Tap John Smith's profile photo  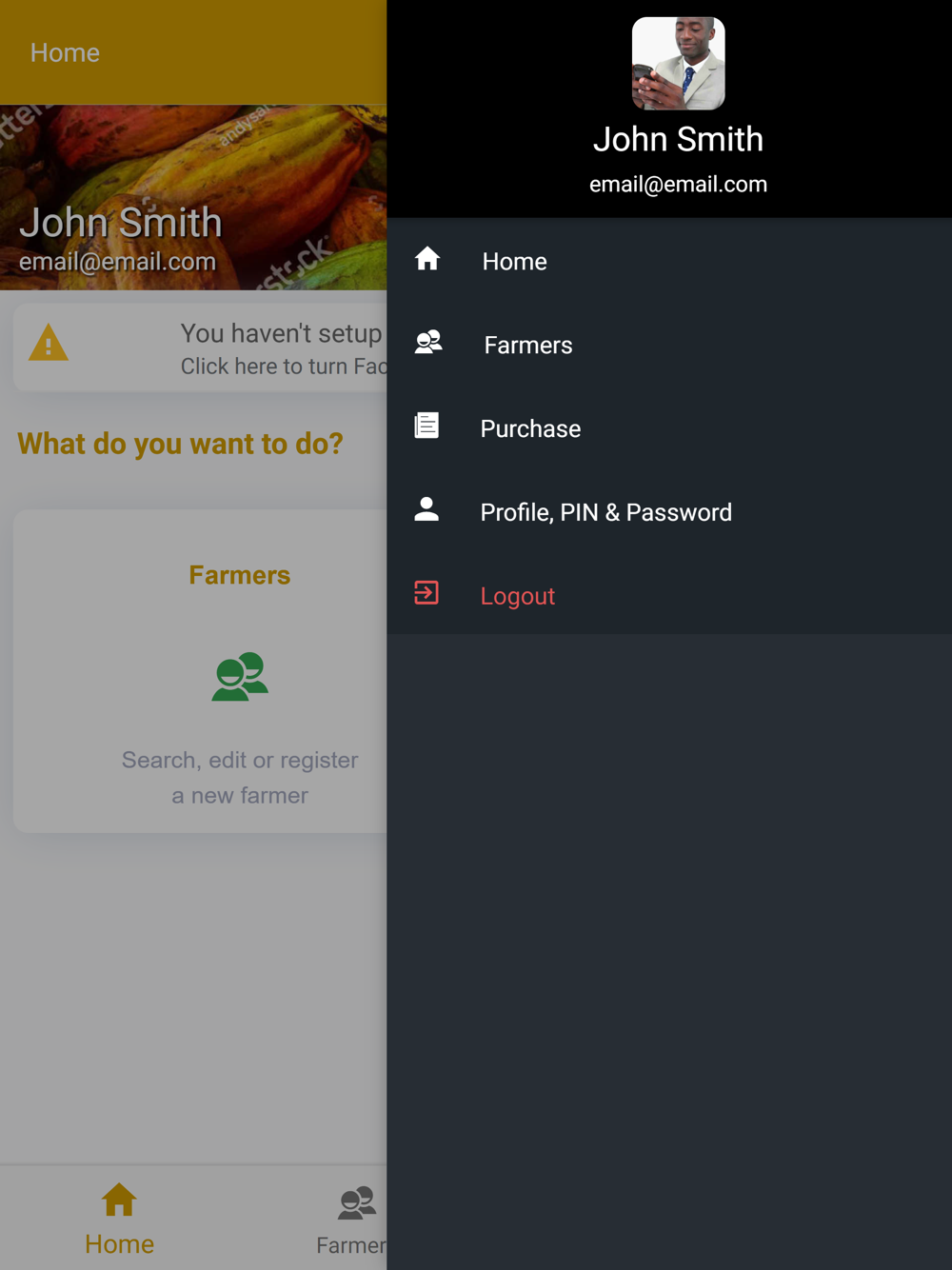click(x=679, y=64)
